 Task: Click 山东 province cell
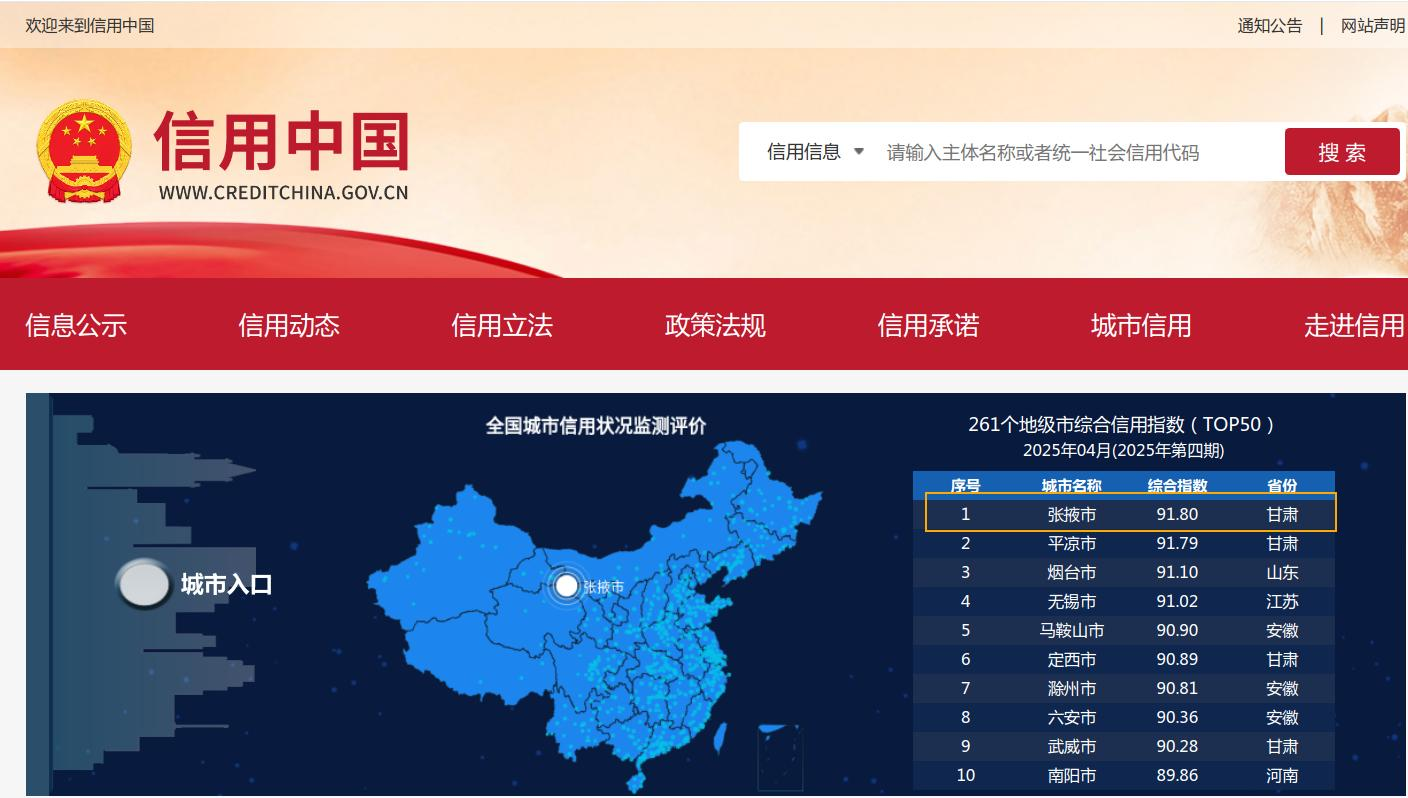point(1283,572)
